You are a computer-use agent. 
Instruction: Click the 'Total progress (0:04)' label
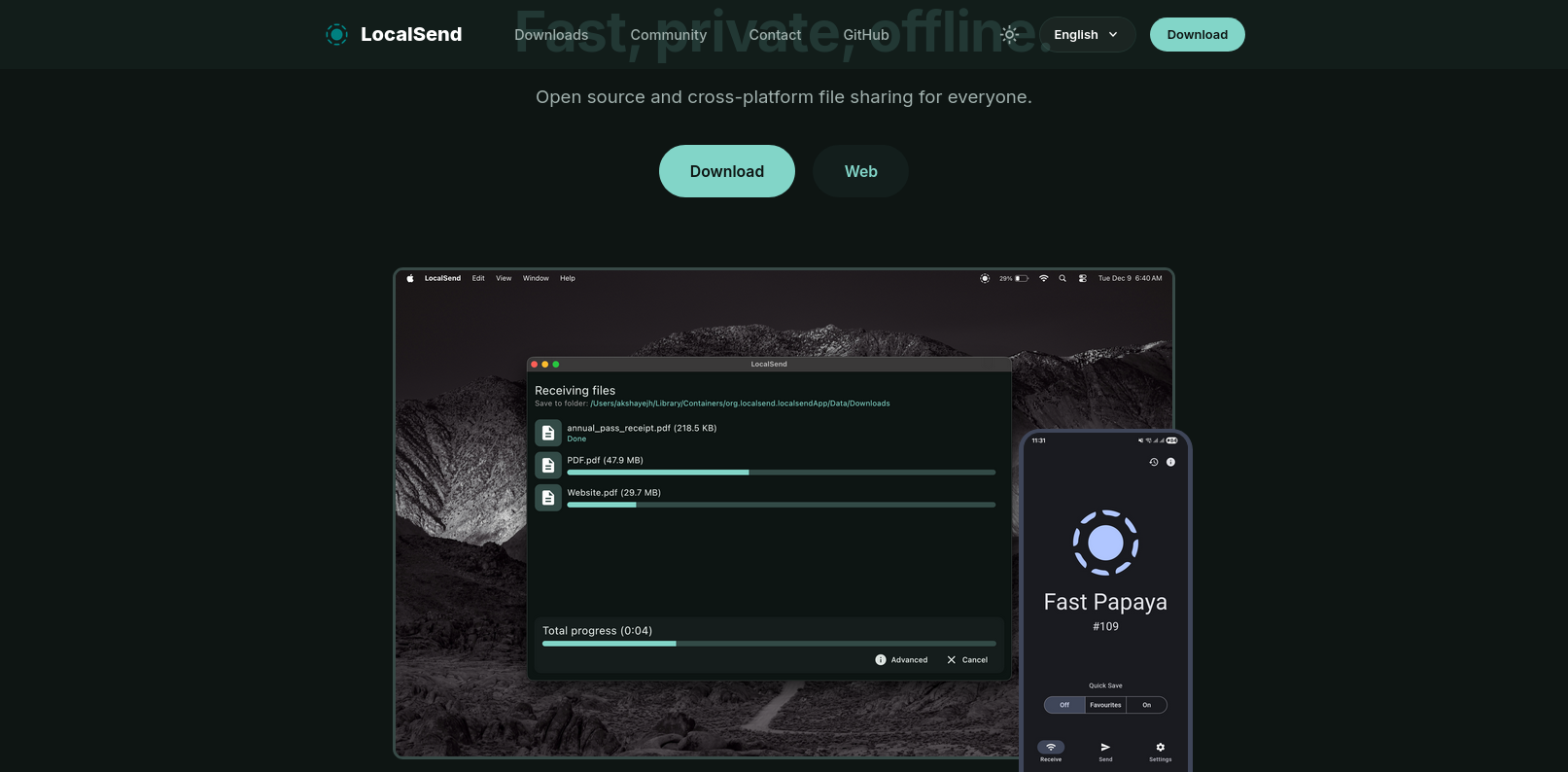pyautogui.click(x=597, y=631)
